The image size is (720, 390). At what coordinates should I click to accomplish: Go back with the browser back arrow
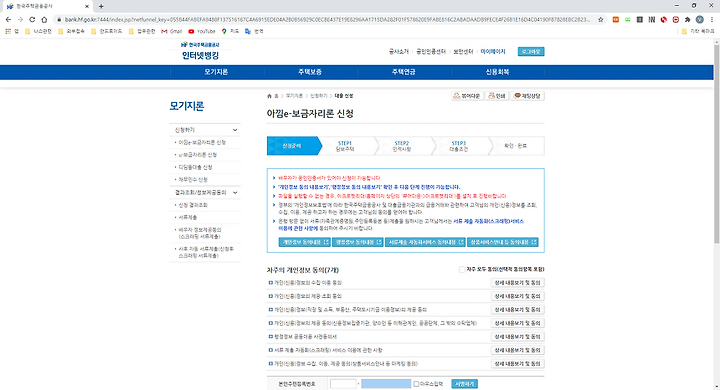click(x=8, y=19)
